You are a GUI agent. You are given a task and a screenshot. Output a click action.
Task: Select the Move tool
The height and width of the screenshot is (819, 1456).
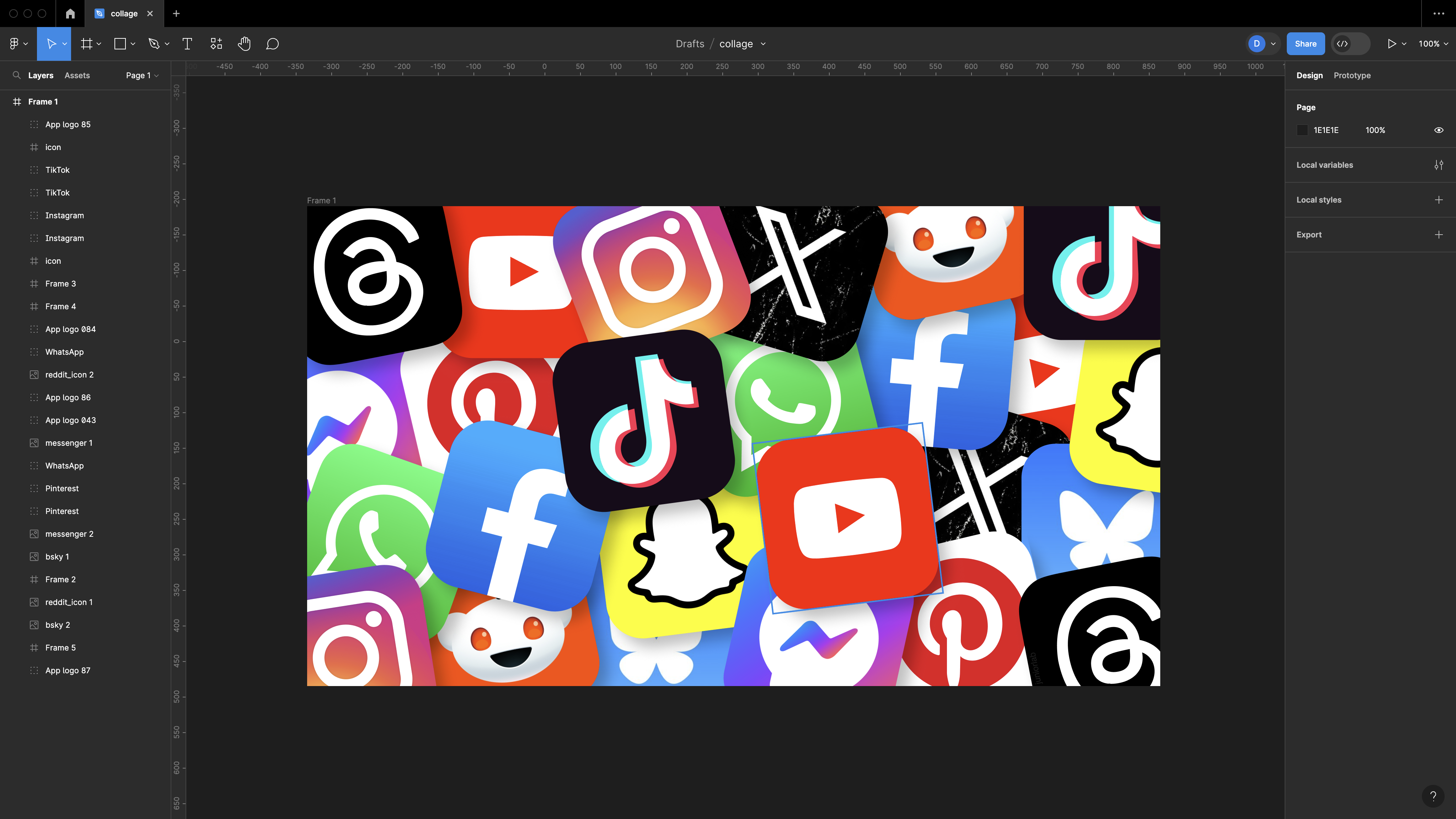pos(51,43)
